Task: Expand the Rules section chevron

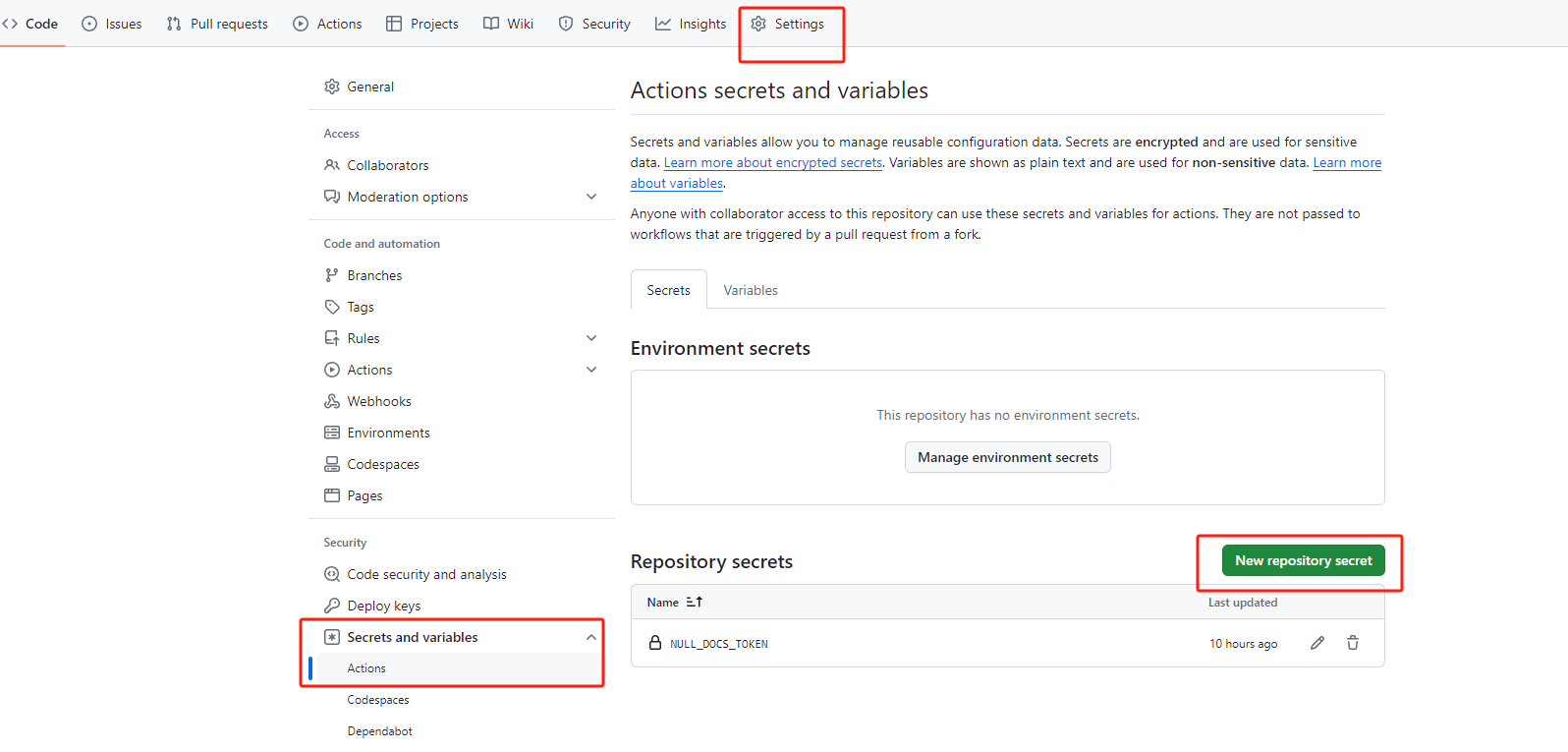Action: [x=591, y=338]
